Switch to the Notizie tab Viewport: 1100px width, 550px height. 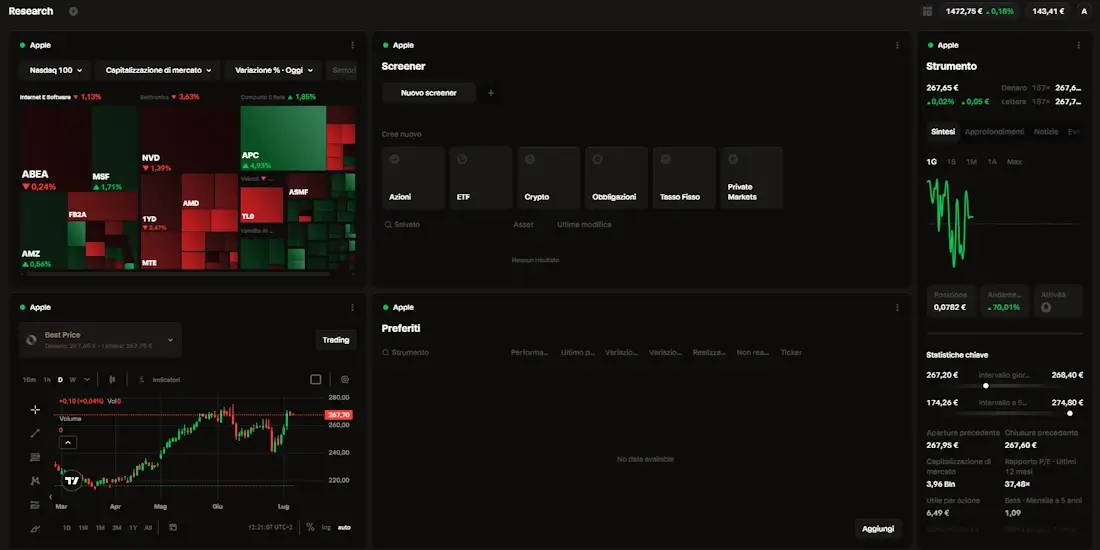click(x=1046, y=132)
